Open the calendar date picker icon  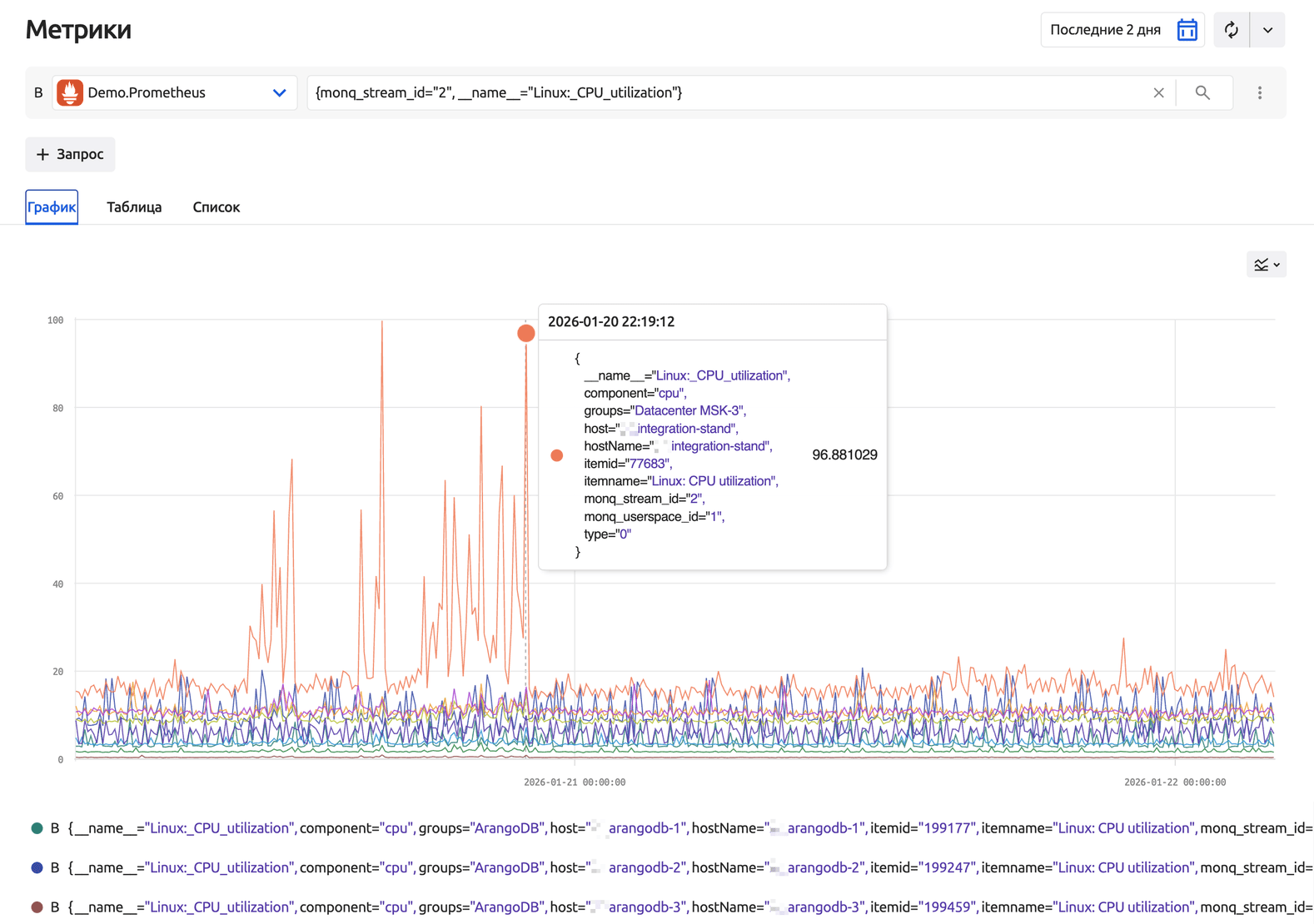pos(1187,30)
